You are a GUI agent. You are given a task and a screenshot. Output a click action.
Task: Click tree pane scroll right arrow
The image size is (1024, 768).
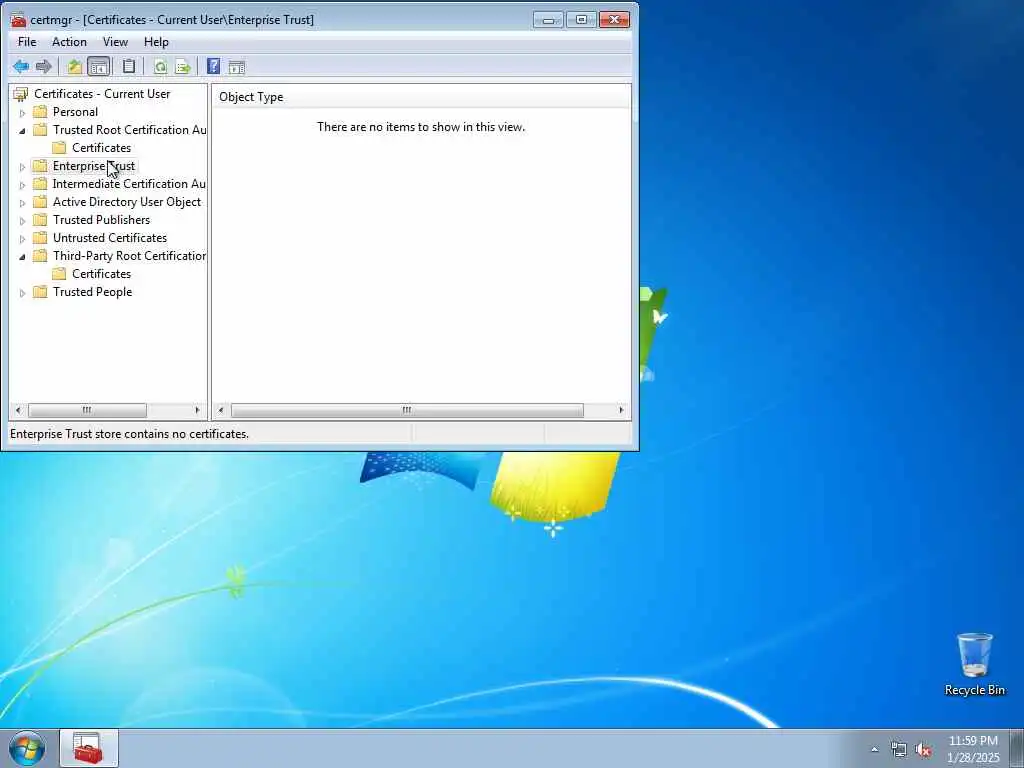click(x=197, y=410)
